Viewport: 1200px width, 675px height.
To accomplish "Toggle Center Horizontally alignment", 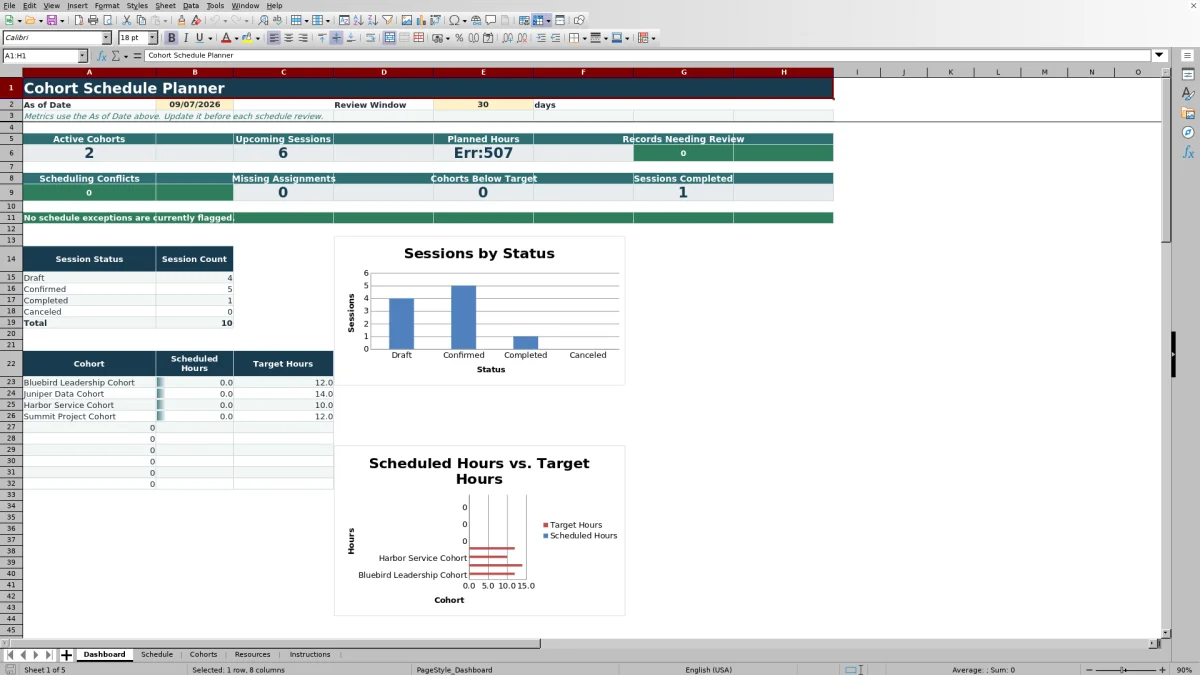I will 288,38.
